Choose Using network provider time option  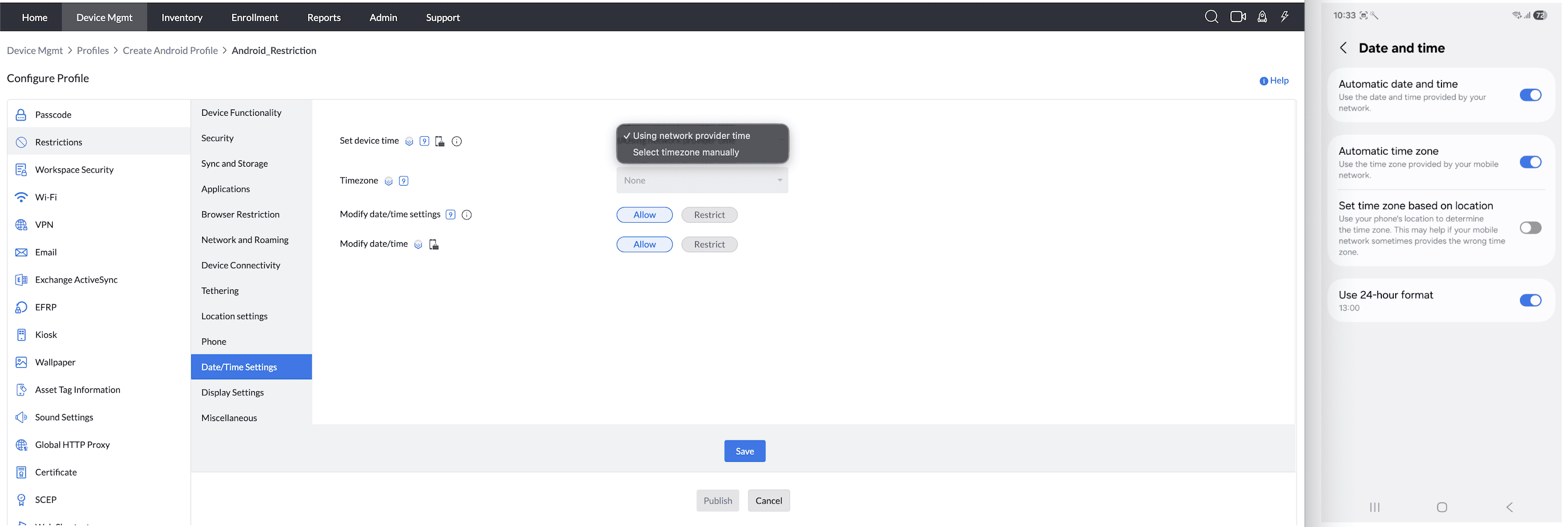point(703,136)
